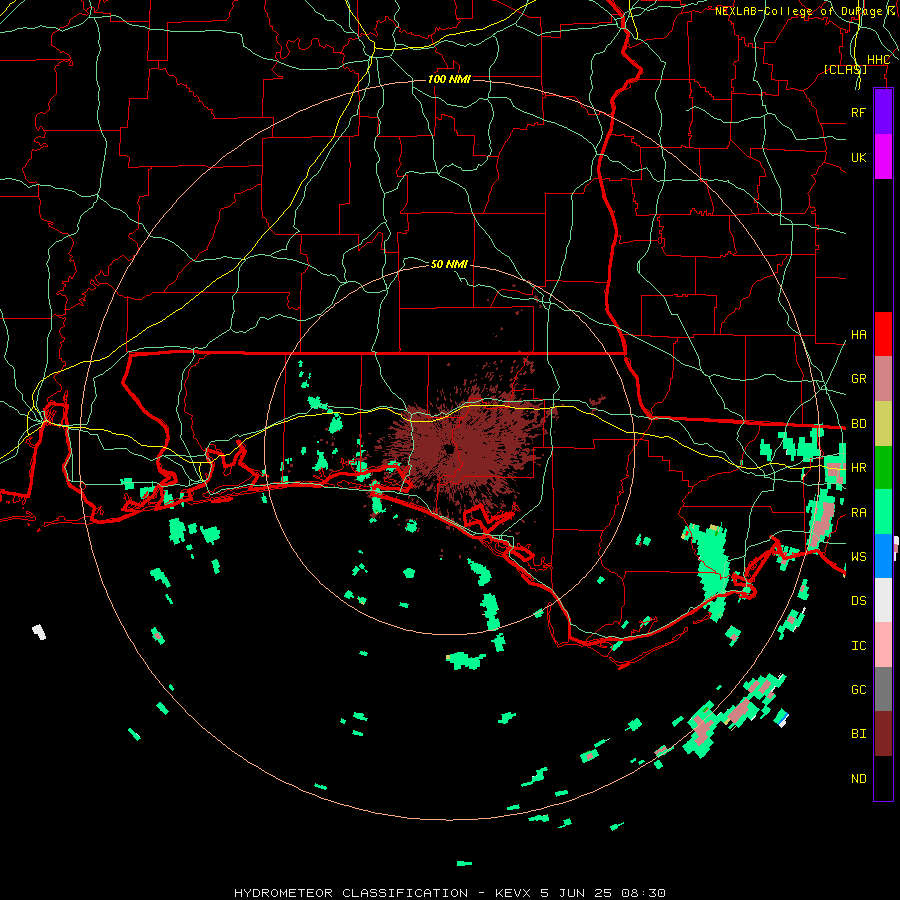Pick the RA bright green legend swatch
900x900 pixels.
click(883, 512)
